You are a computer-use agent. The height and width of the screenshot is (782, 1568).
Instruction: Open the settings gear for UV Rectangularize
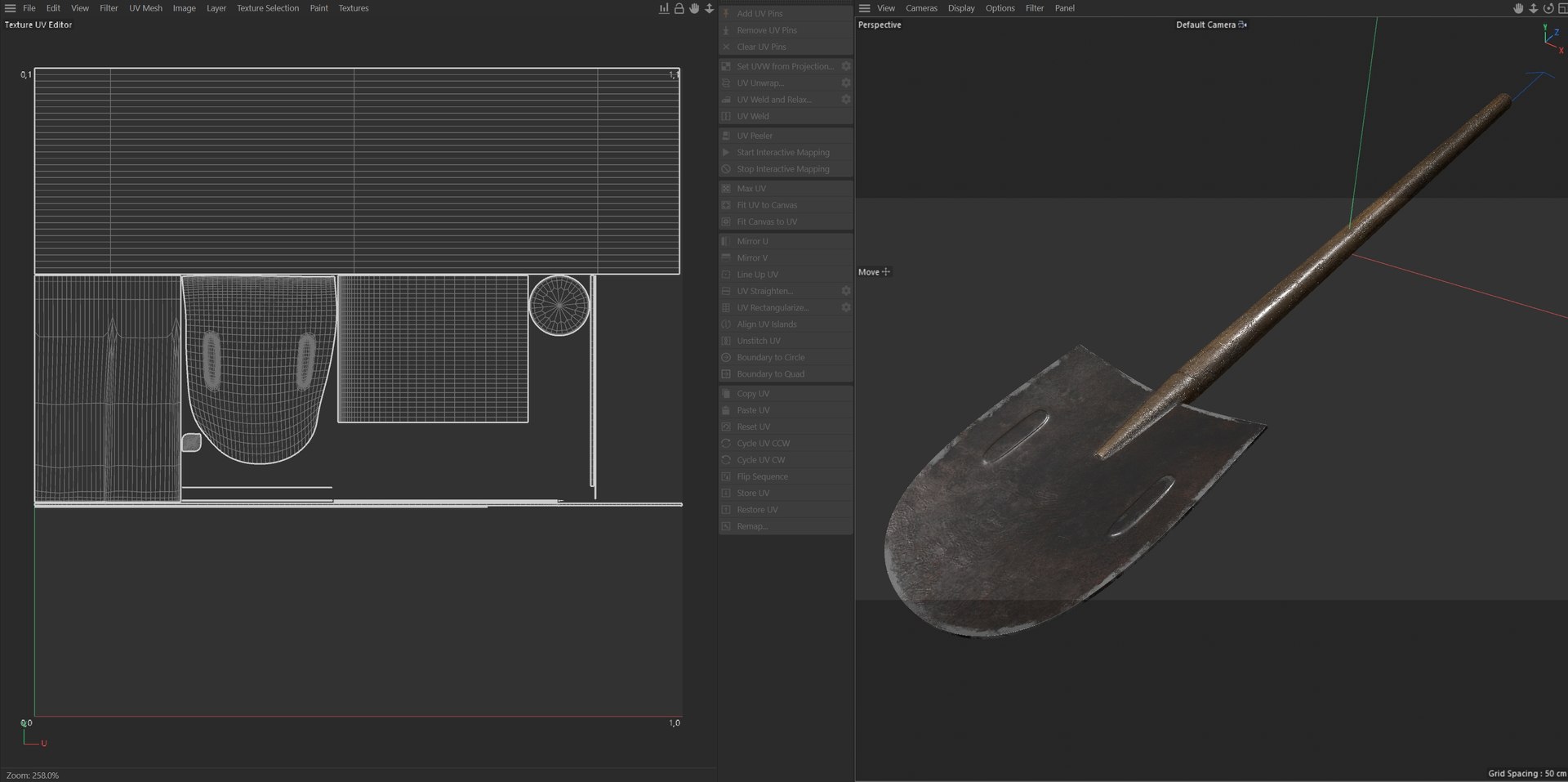click(x=846, y=307)
